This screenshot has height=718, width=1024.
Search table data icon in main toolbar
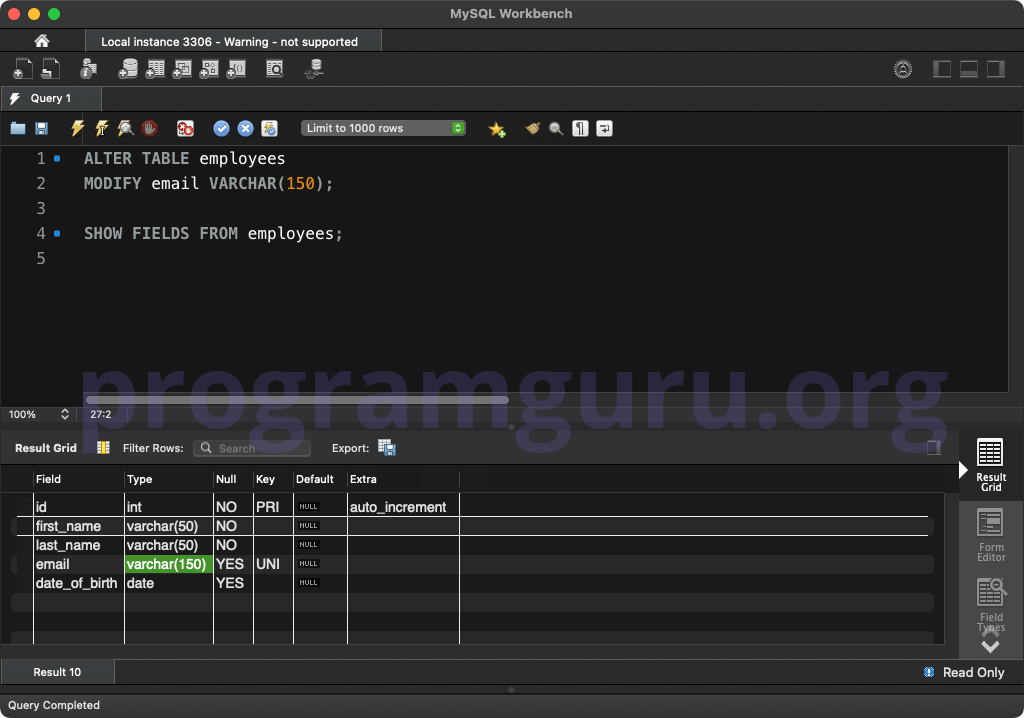point(275,69)
